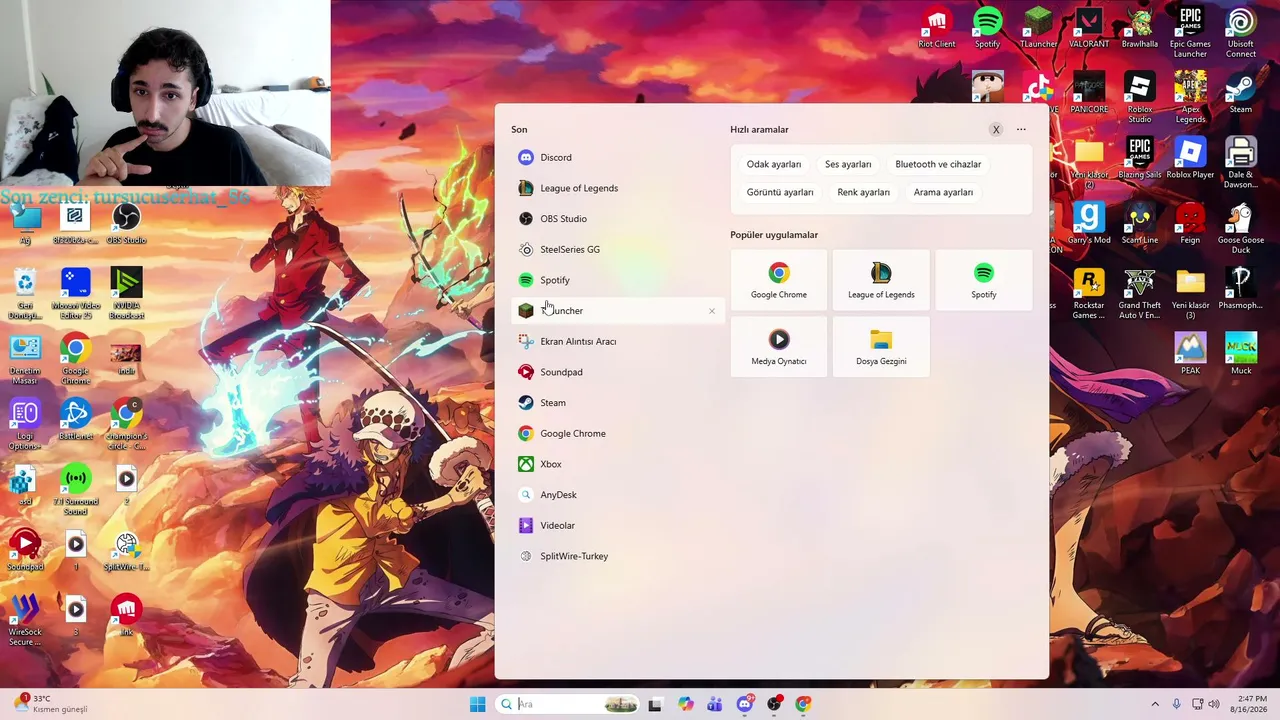The height and width of the screenshot is (720, 1280).
Task: Select the Epic Games Launcher desktop shortcut
Action: pos(1190,32)
